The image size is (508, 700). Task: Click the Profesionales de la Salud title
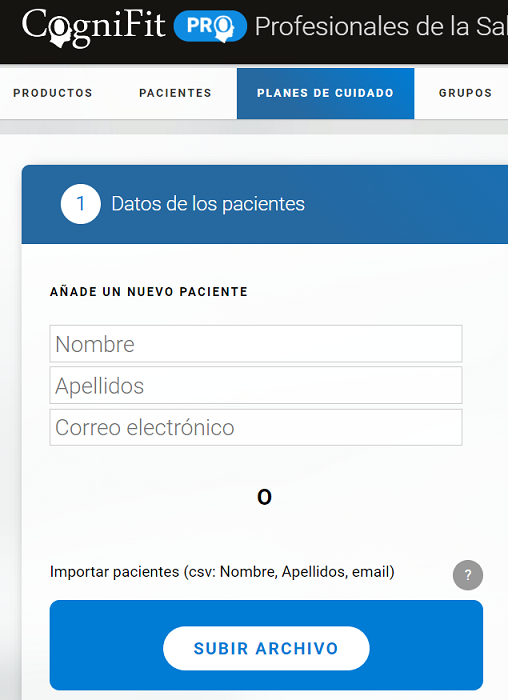381,26
